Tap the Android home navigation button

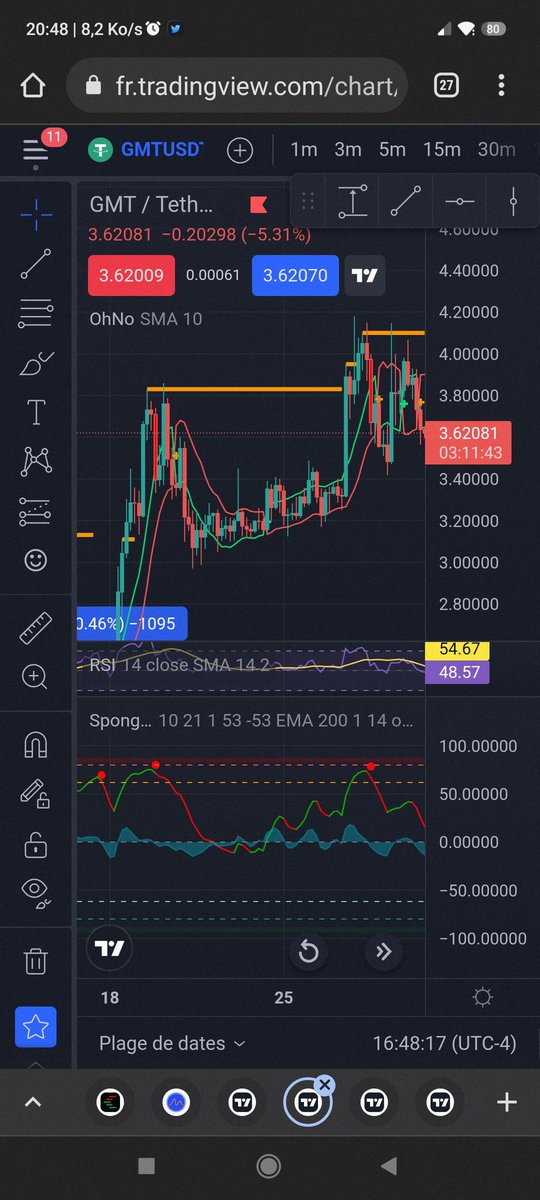point(269,1166)
